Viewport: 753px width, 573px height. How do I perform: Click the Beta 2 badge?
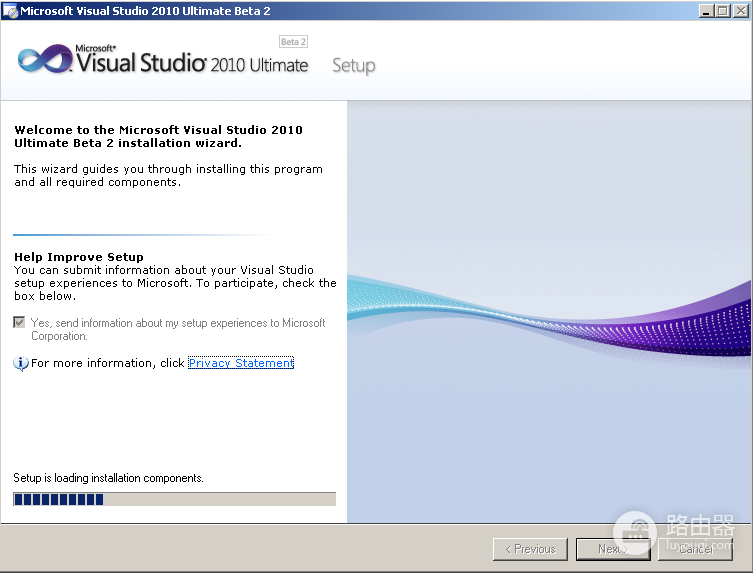click(x=293, y=42)
